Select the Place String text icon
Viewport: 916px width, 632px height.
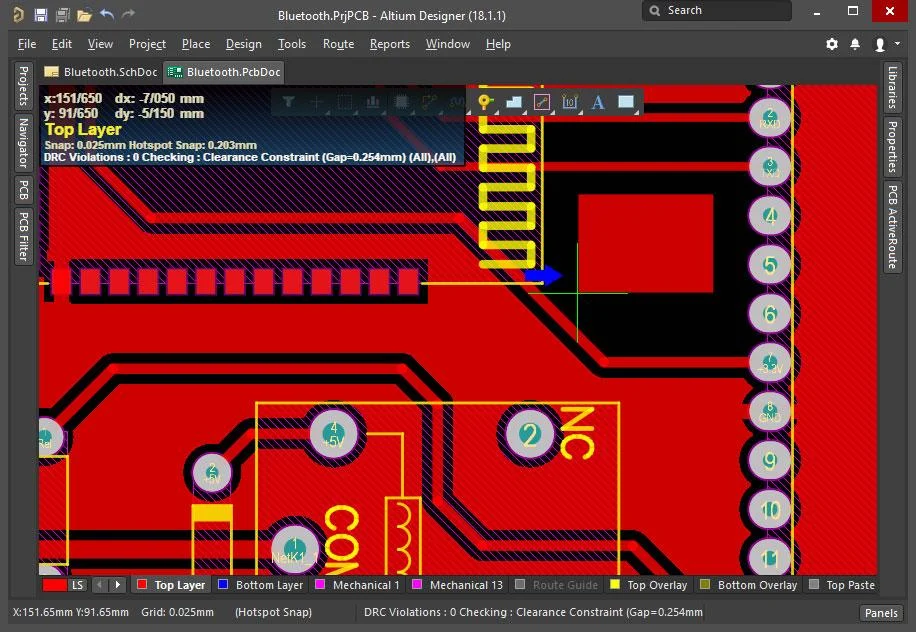tap(598, 103)
